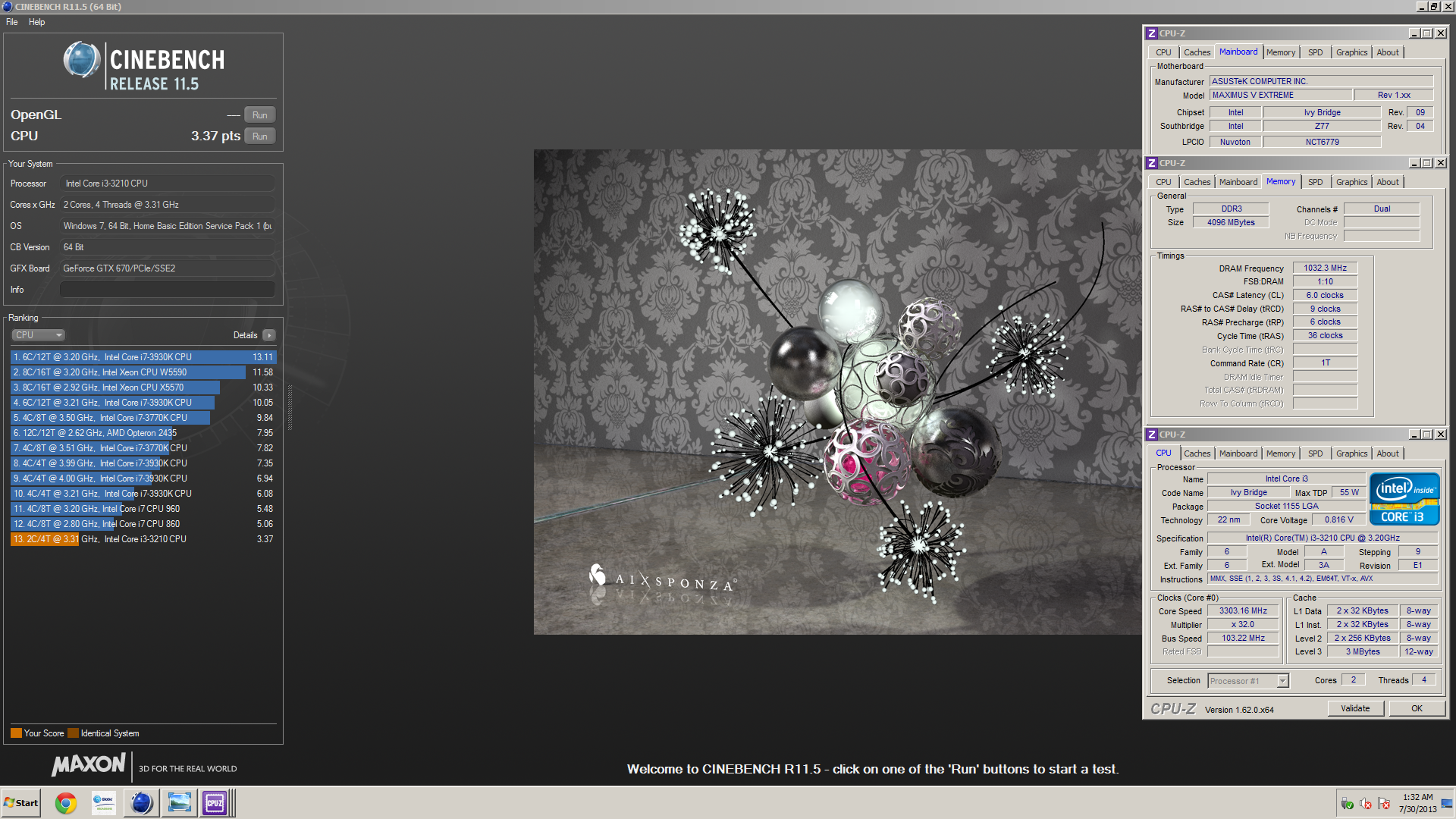Click the Cinebench sphere logo icon

81,60
